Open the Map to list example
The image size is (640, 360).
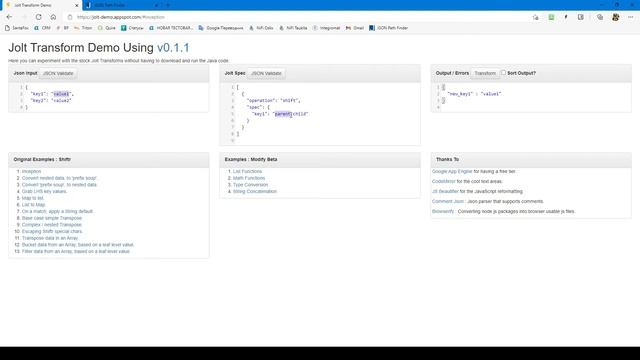(x=33, y=198)
